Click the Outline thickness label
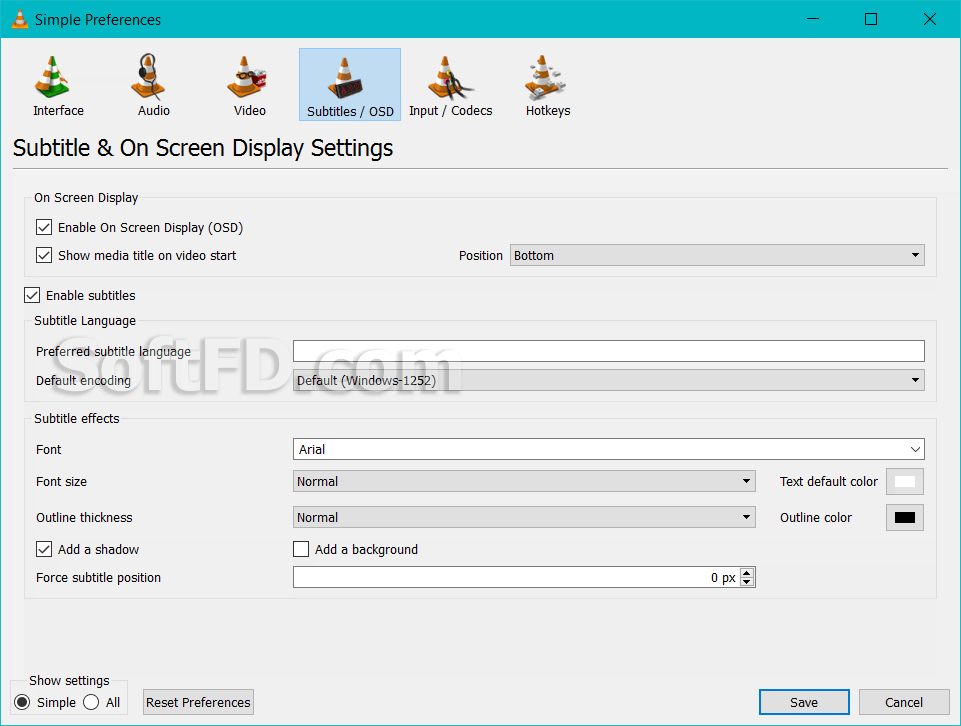 tap(84, 517)
